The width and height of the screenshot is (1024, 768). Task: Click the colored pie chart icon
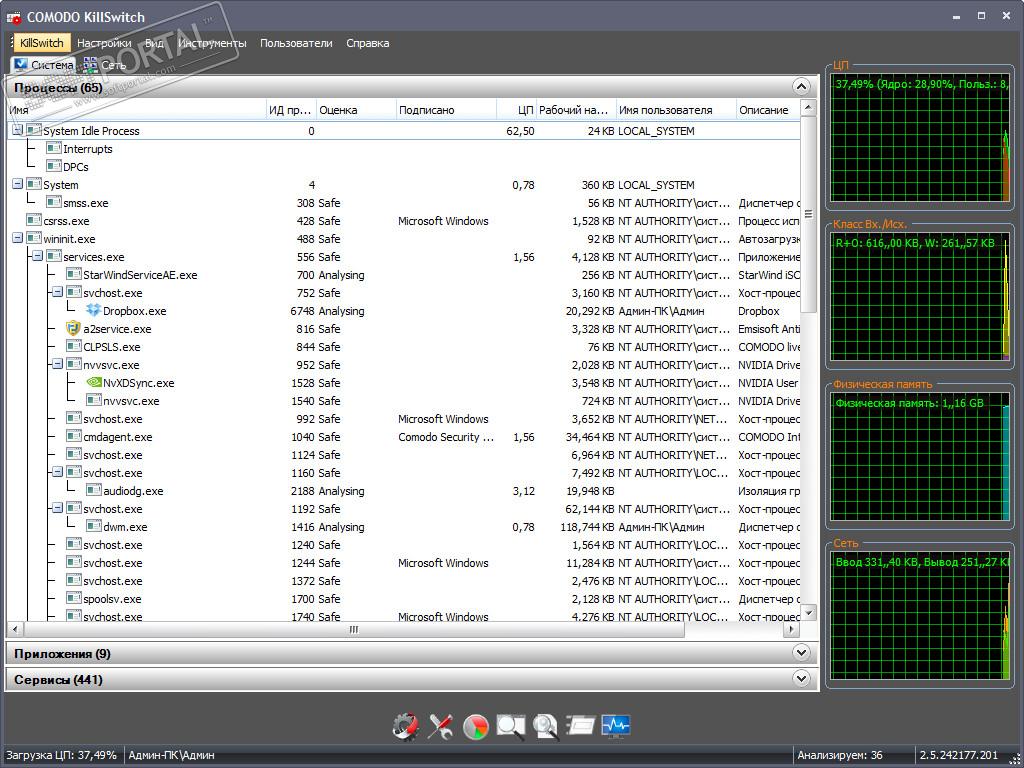click(x=475, y=727)
